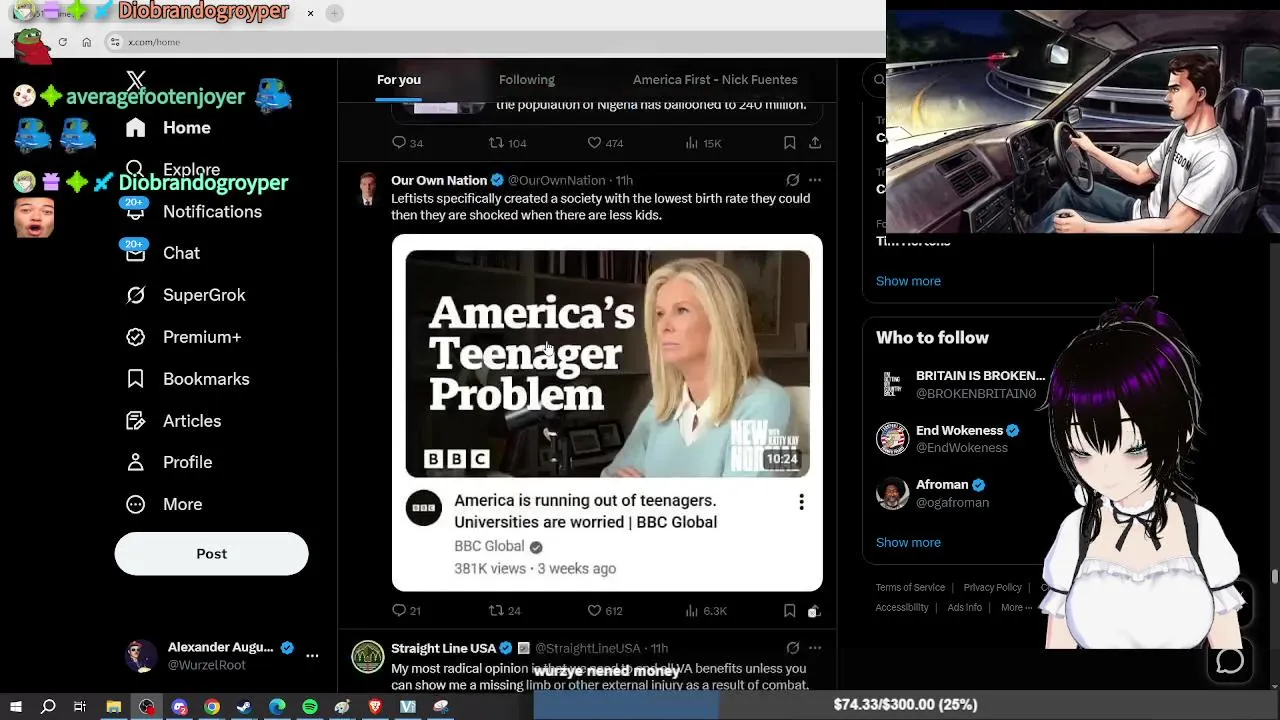
Task: Click Show more under trending section
Action: click(x=908, y=281)
